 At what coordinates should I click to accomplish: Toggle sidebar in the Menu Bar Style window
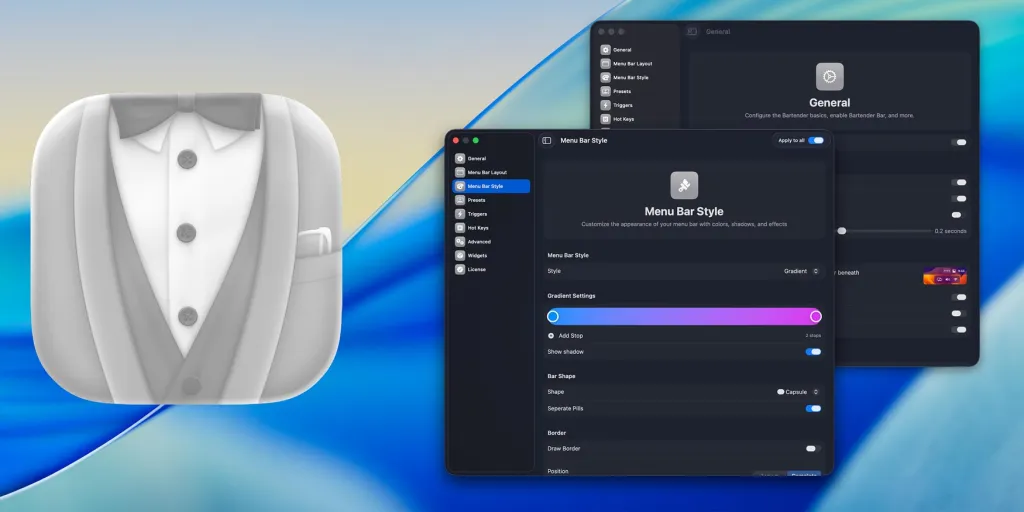tap(547, 141)
